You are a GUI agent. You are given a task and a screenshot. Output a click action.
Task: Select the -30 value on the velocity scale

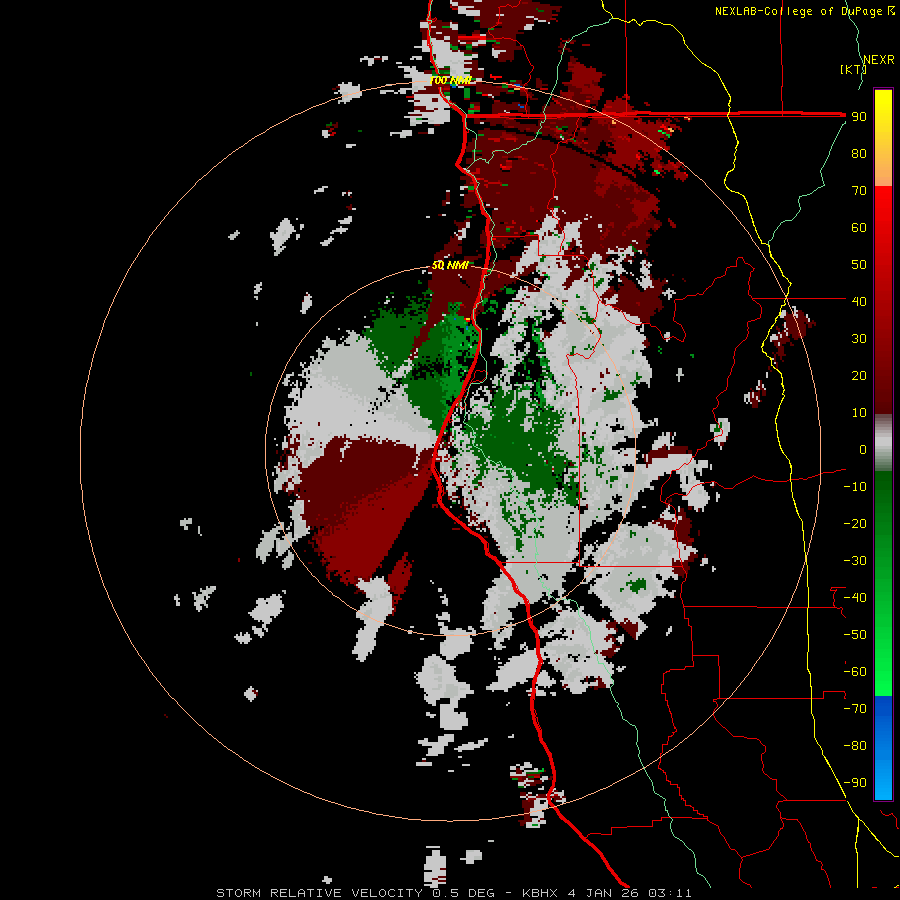(x=855, y=561)
